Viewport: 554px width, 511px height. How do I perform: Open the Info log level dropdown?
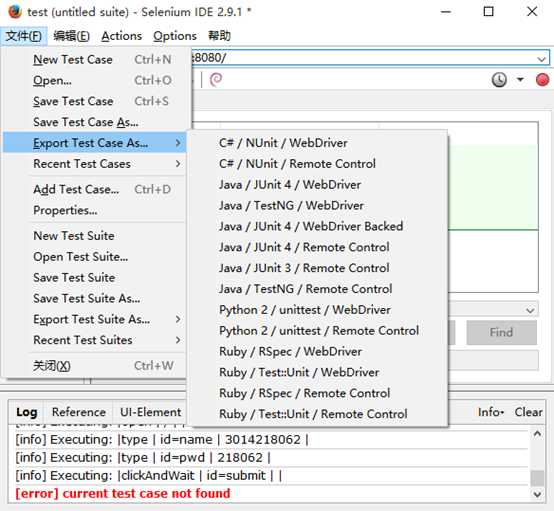490,412
